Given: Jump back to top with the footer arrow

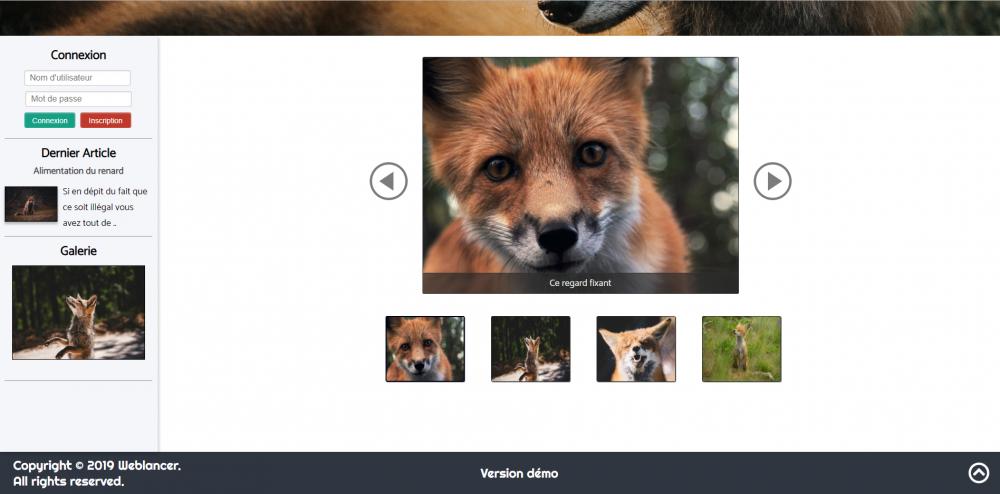Looking at the screenshot, I should 978,472.
